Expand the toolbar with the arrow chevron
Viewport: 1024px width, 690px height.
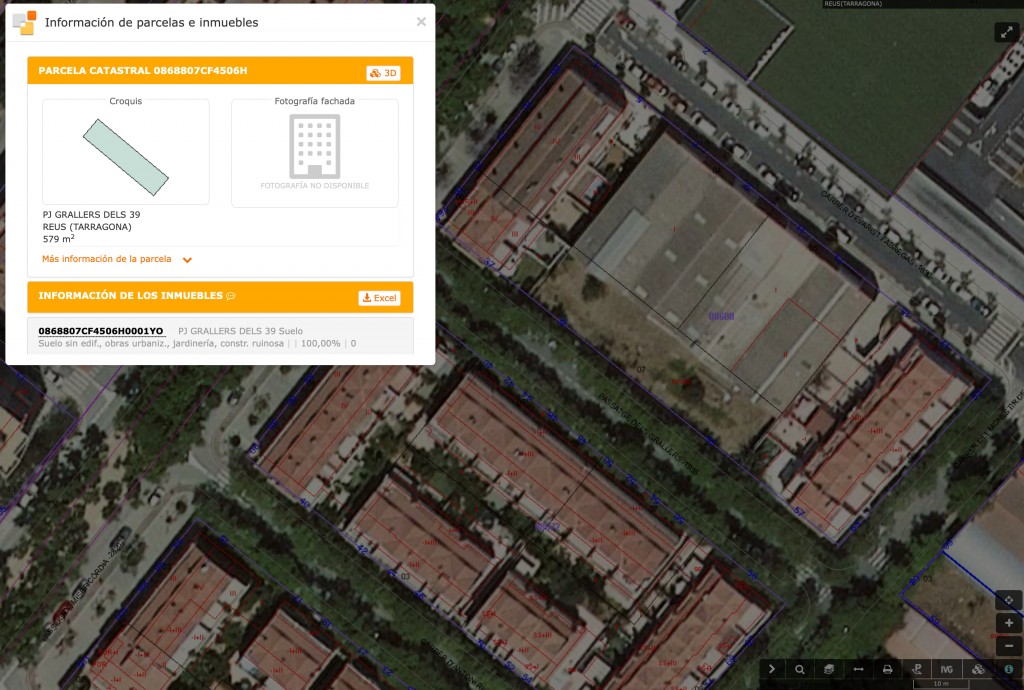tap(772, 668)
